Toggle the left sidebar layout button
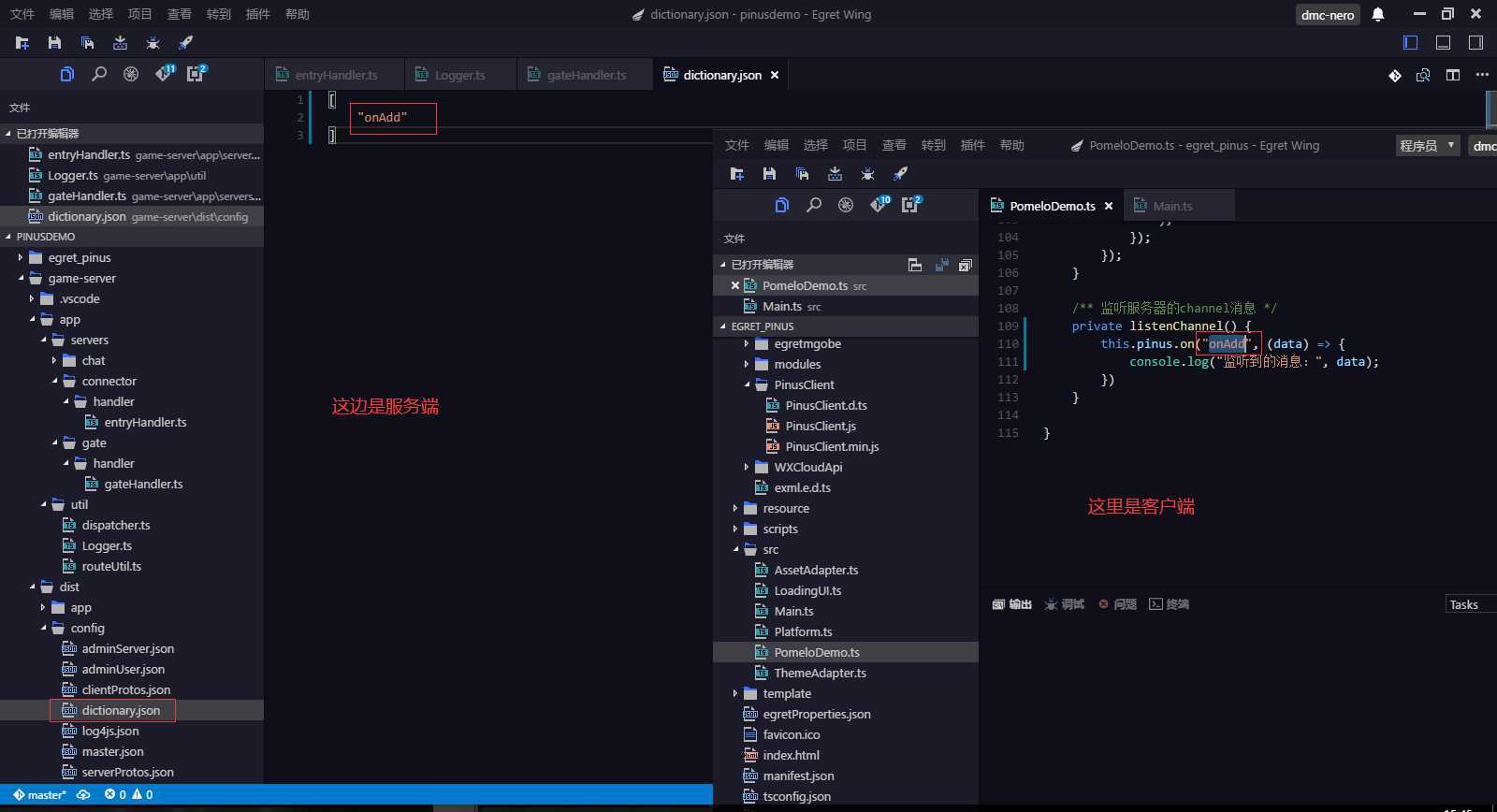 point(1411,43)
